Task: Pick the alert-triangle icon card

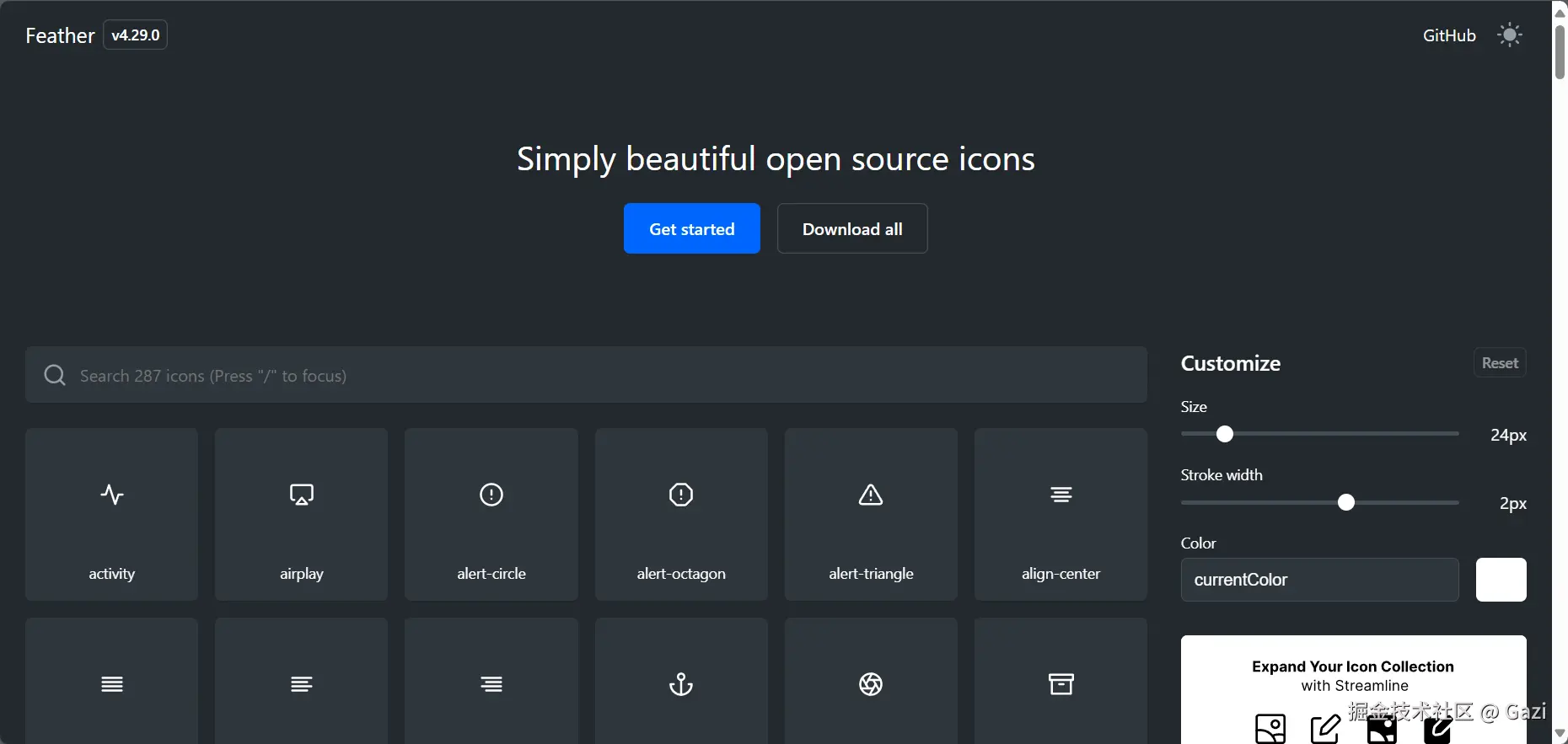Action: click(x=871, y=514)
